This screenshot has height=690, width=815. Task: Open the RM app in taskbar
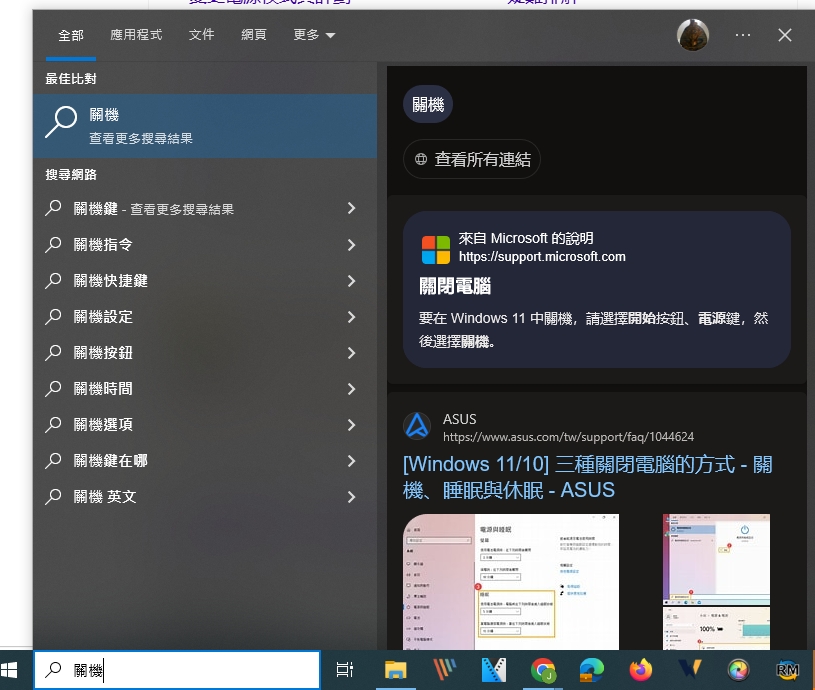787,670
